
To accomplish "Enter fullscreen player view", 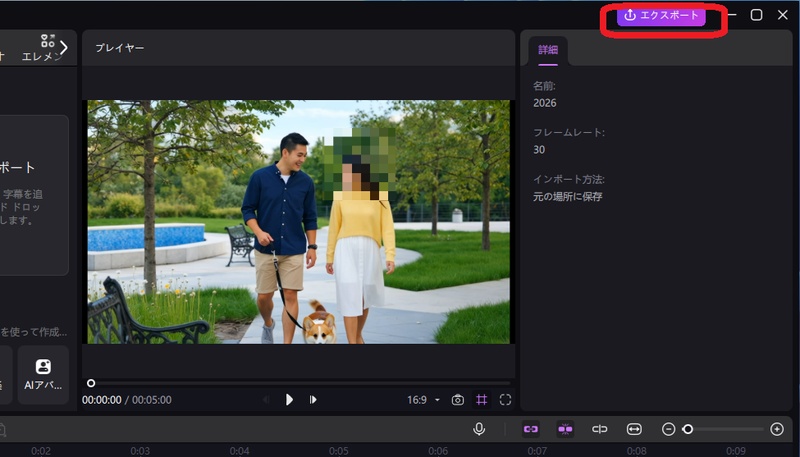I will [505, 400].
